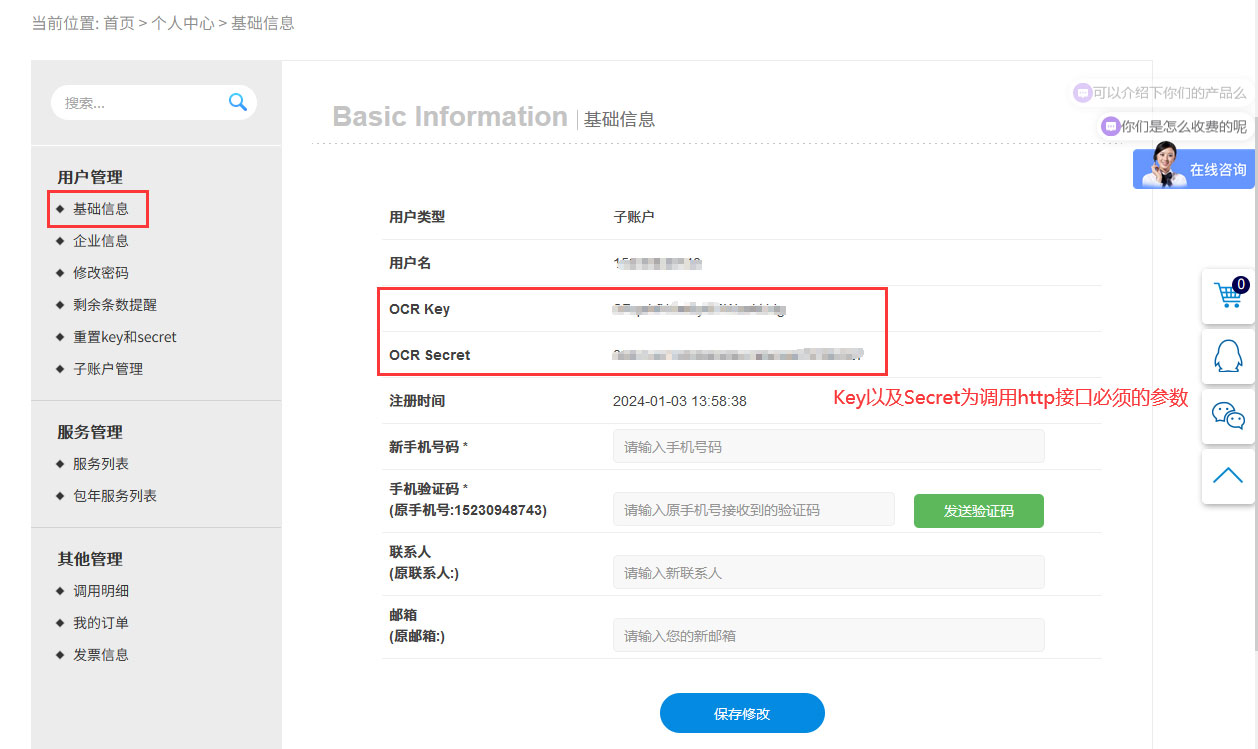
Task: Open 重置key和secret menu item
Action: (124, 337)
